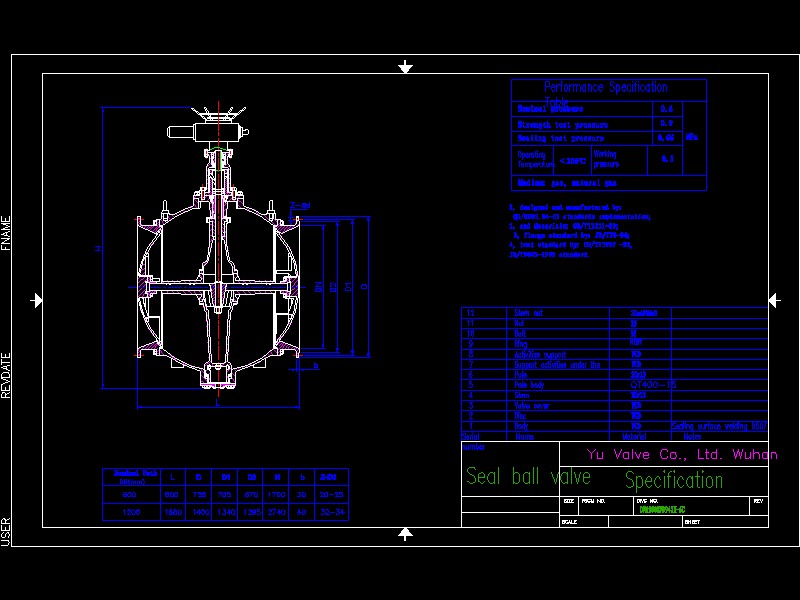Click the '1700' value in dimension table
The image size is (800, 600).
pos(276,494)
